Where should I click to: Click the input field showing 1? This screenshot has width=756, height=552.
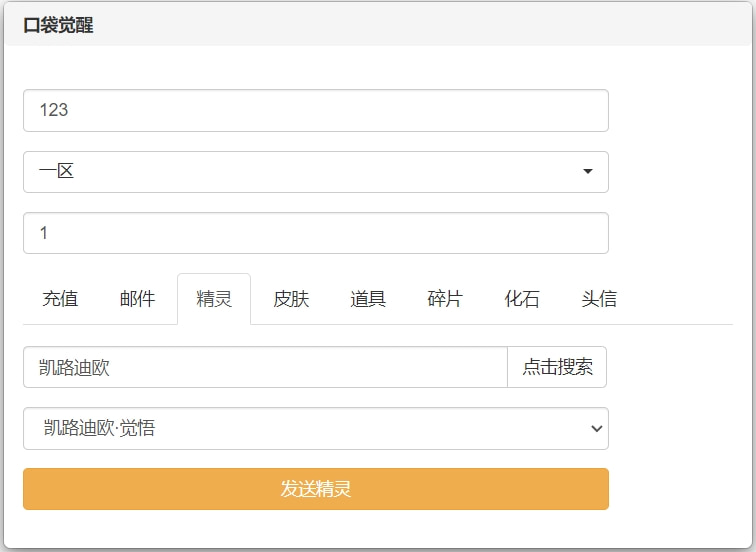point(315,233)
